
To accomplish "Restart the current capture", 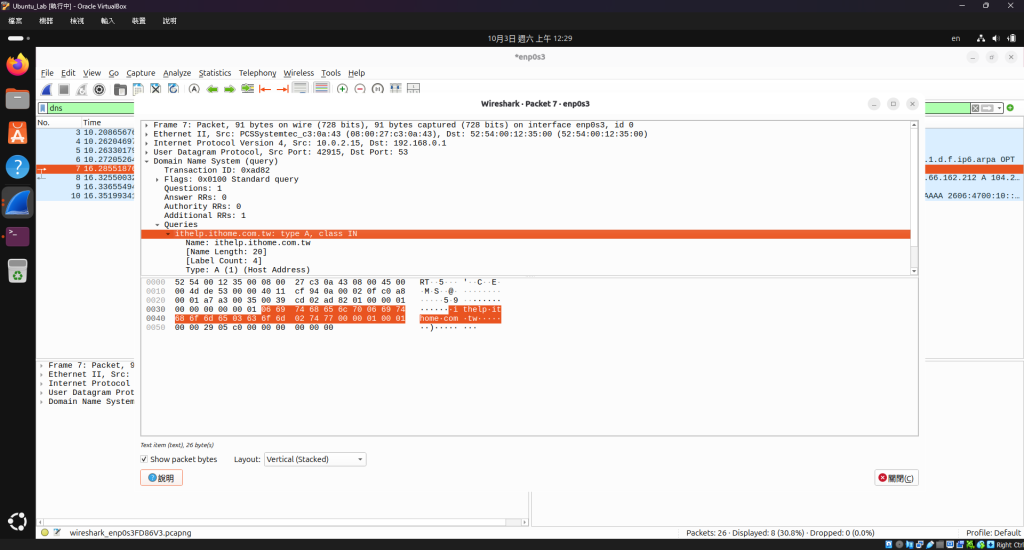I will pyautogui.click(x=82, y=89).
